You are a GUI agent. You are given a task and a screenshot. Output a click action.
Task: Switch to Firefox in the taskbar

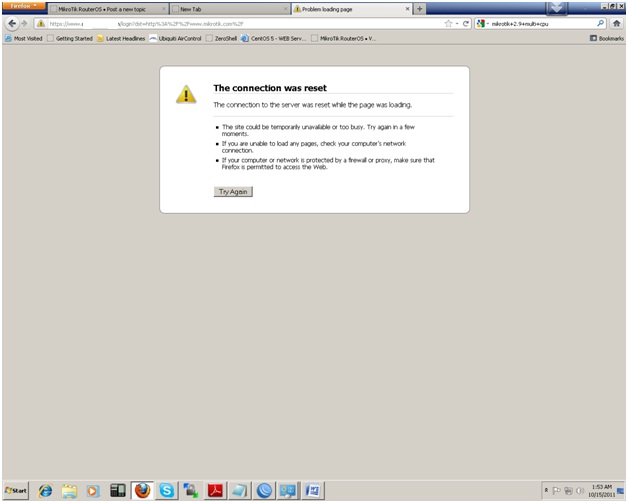(x=142, y=491)
